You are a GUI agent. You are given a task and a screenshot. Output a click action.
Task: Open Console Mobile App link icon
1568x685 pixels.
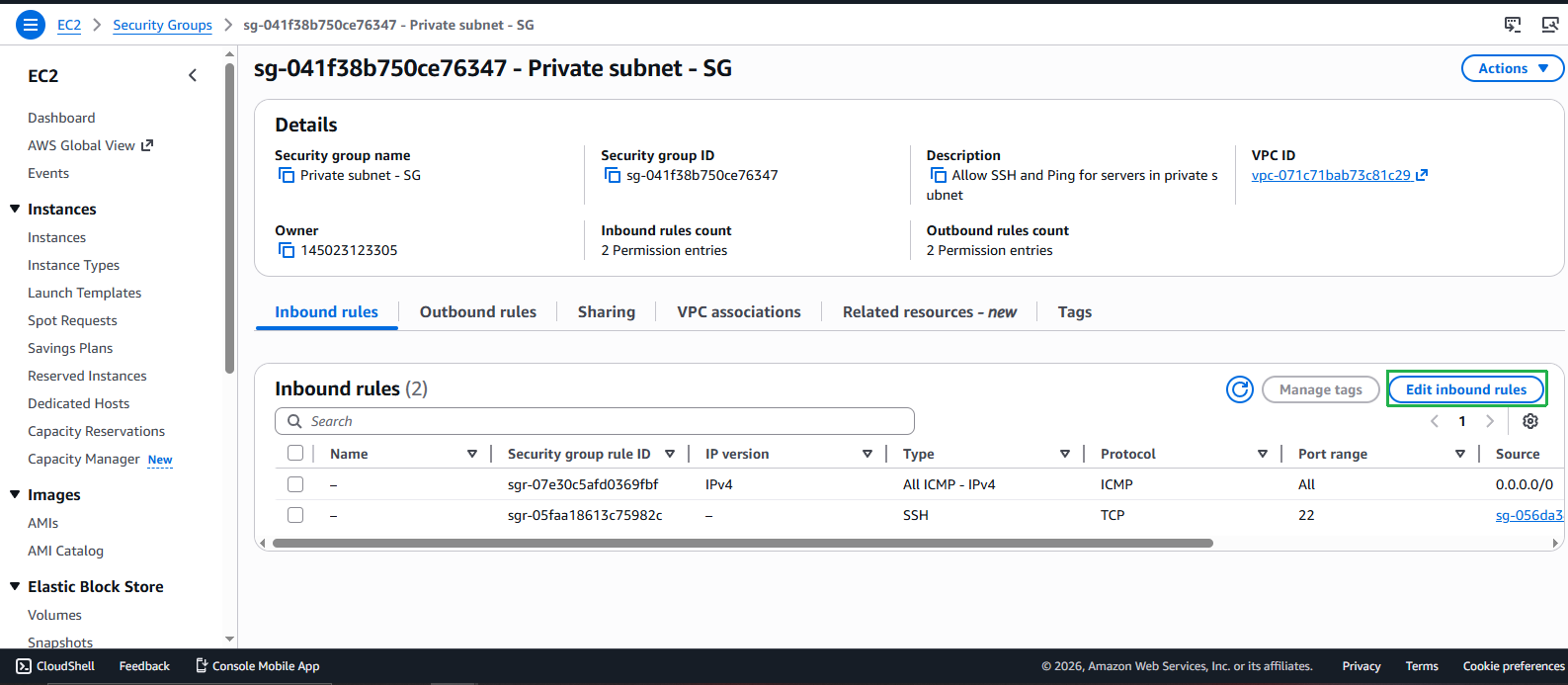point(202,666)
